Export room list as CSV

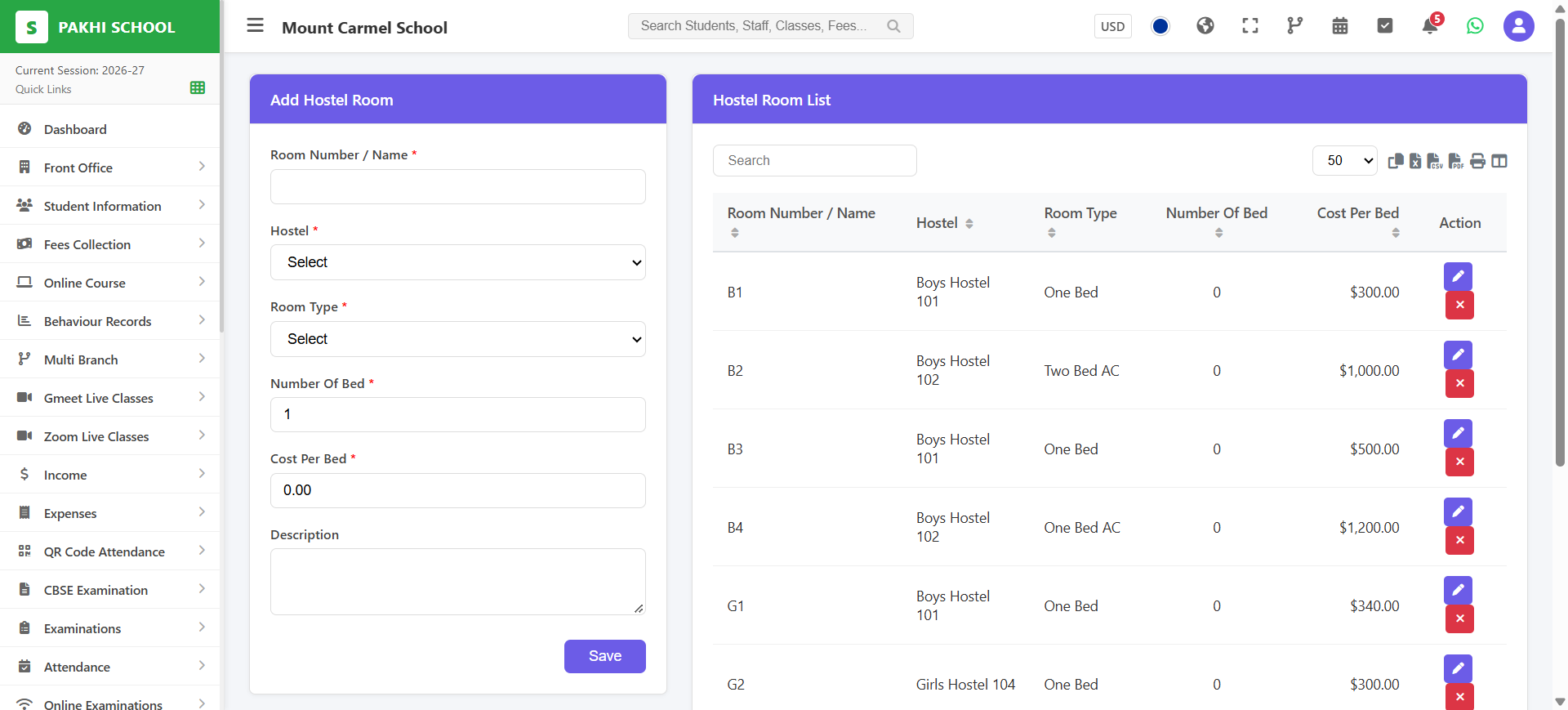(x=1435, y=161)
